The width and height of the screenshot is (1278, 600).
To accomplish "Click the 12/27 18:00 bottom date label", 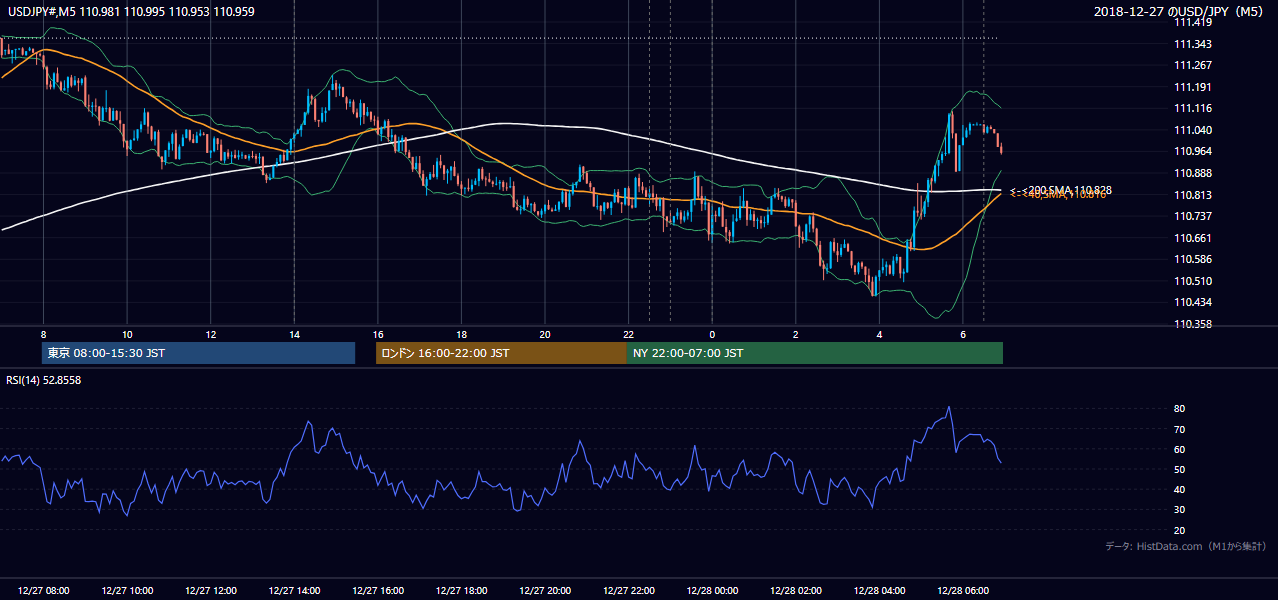I will click(461, 591).
